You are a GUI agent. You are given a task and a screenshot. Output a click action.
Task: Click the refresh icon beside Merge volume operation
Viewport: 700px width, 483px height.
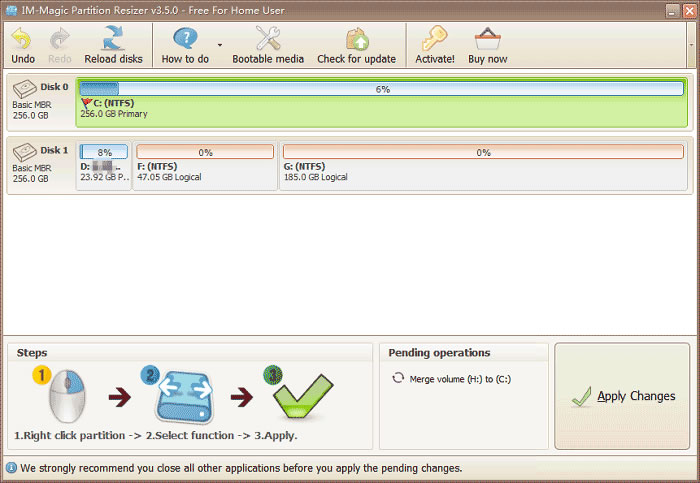pos(398,378)
